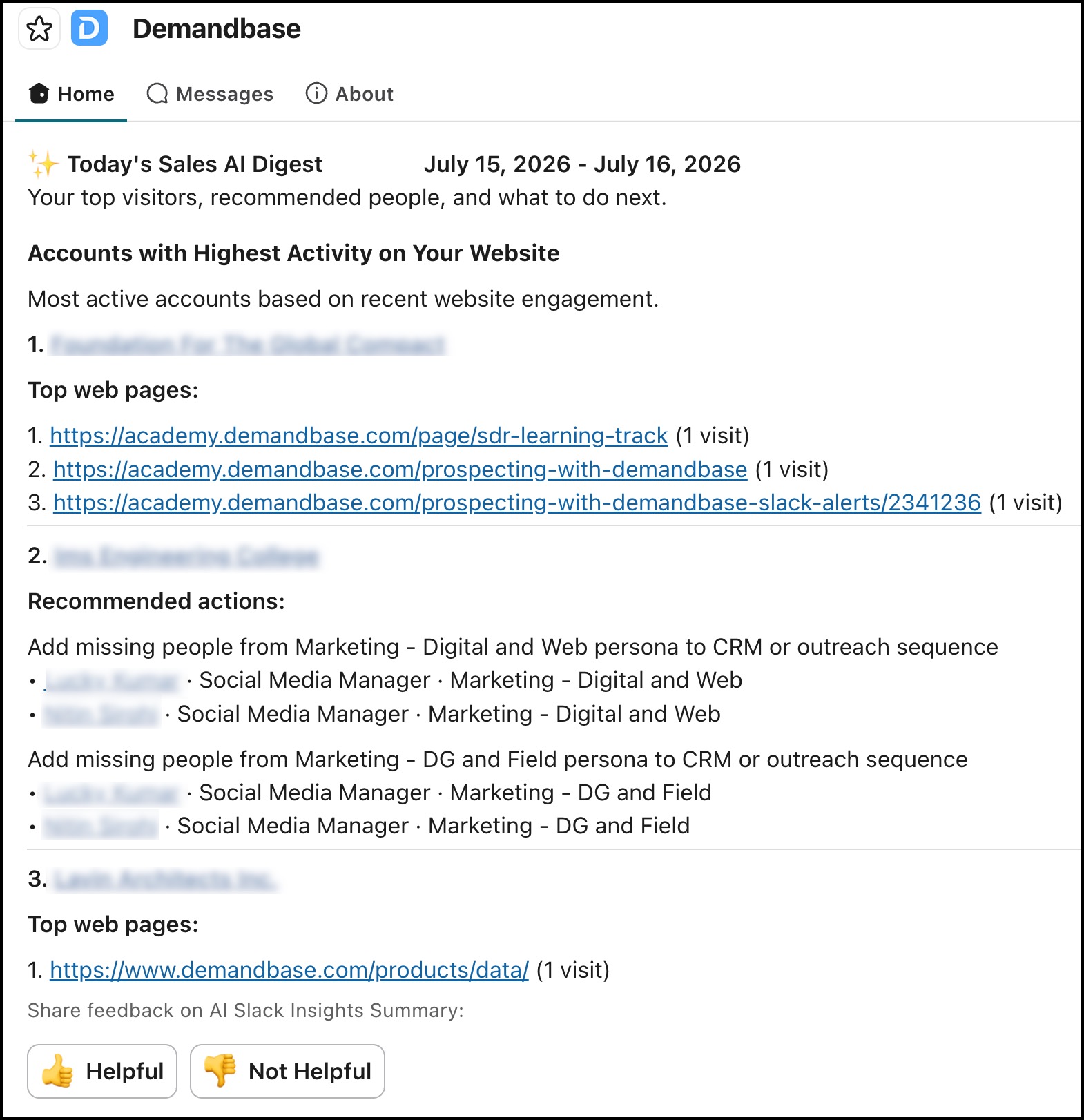Click the 'Accounts with Highest Activity on Your Website' heading
The height and width of the screenshot is (1120, 1084).
[x=293, y=253]
